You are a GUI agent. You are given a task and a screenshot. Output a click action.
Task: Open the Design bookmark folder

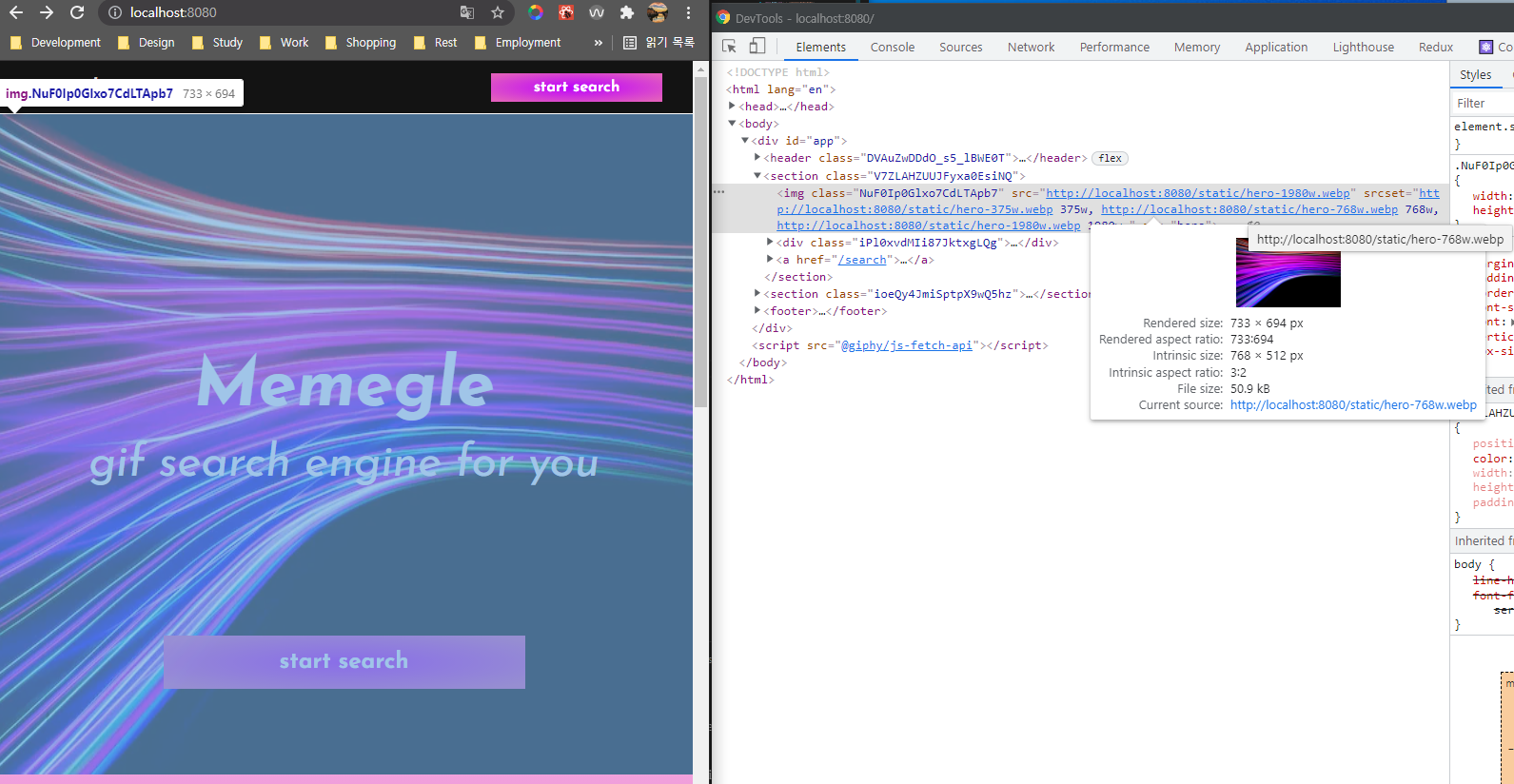pos(147,43)
